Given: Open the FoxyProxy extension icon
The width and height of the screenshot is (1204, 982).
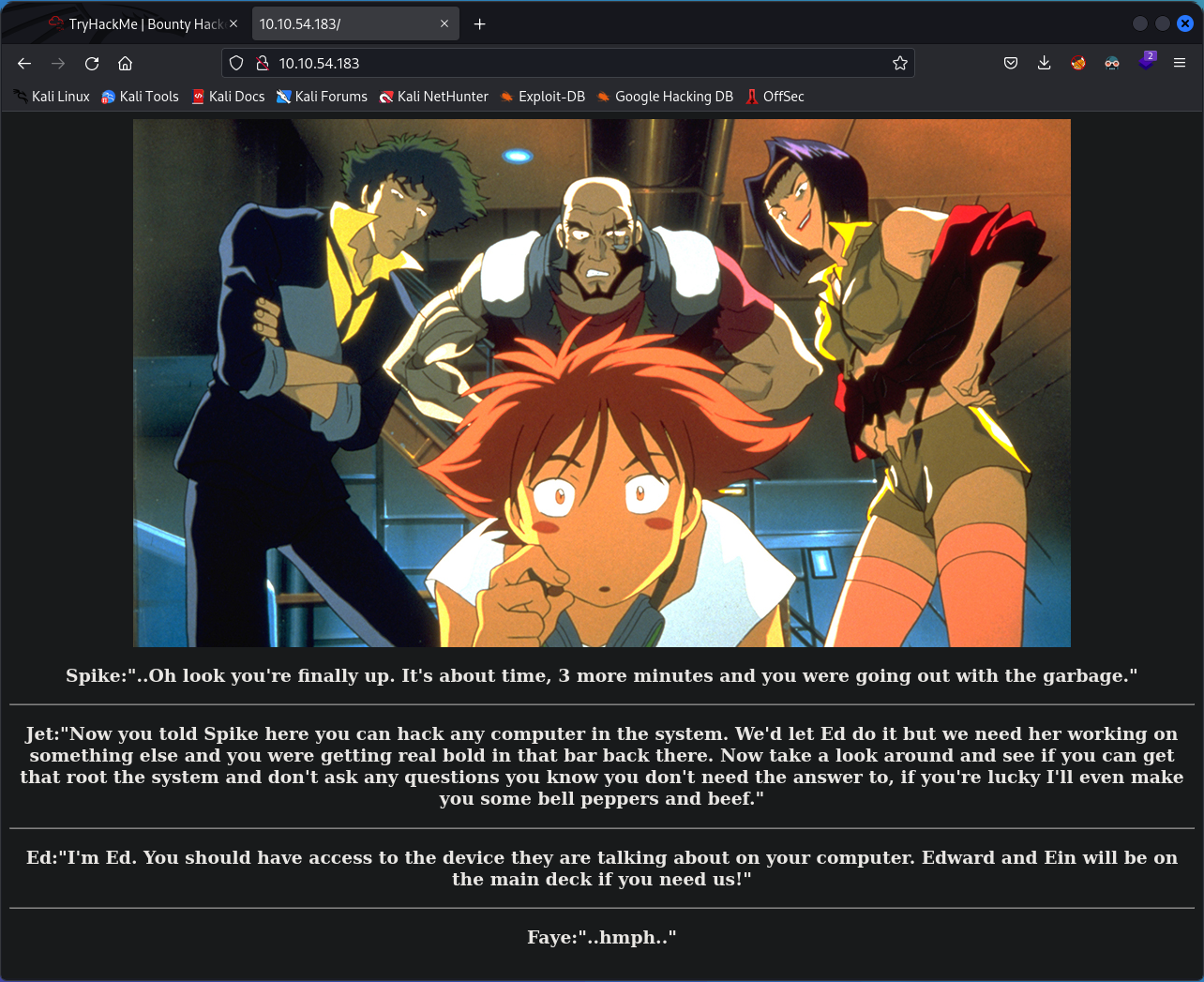Looking at the screenshot, I should tap(1078, 63).
